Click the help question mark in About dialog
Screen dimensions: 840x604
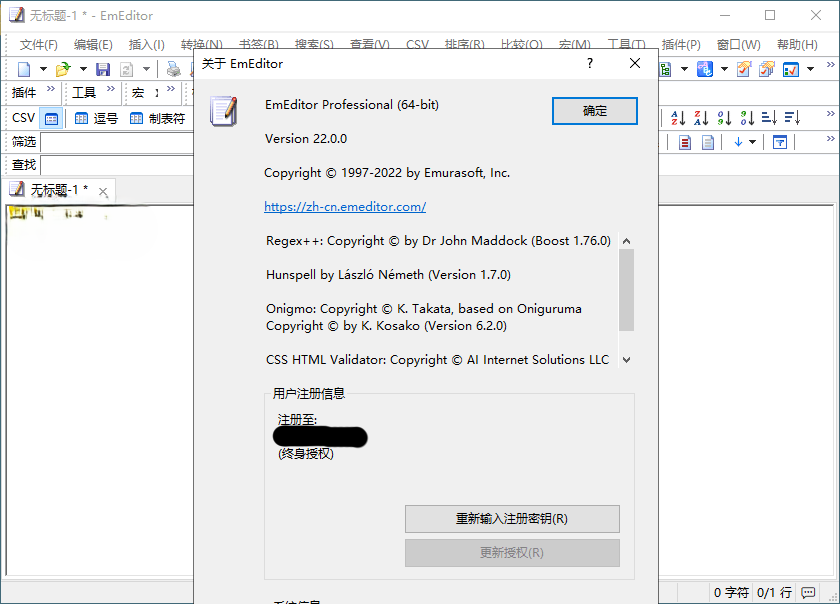click(x=590, y=63)
